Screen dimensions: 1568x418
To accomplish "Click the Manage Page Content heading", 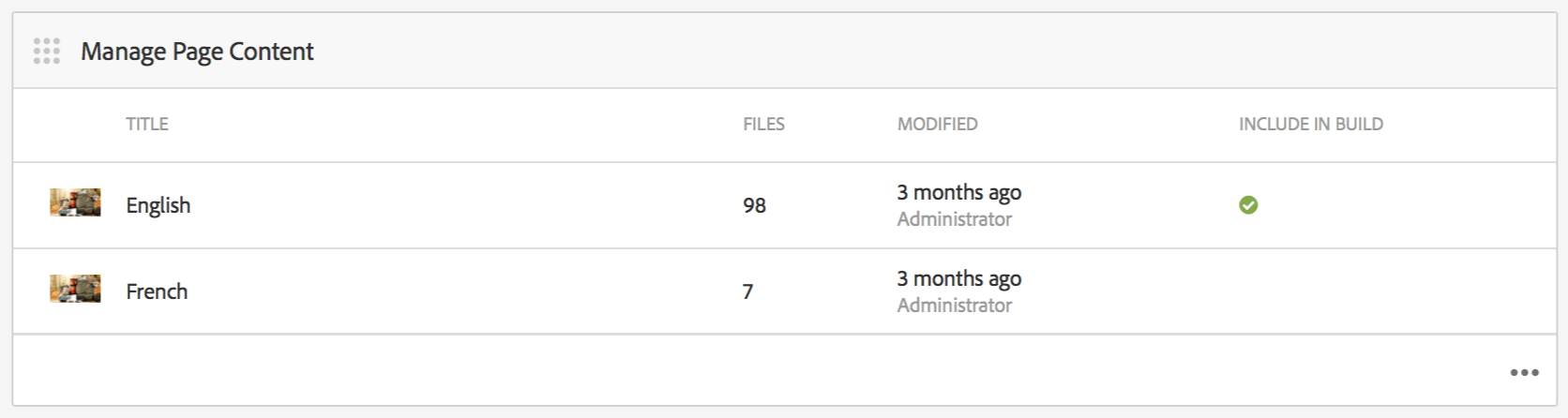I will 197,52.
